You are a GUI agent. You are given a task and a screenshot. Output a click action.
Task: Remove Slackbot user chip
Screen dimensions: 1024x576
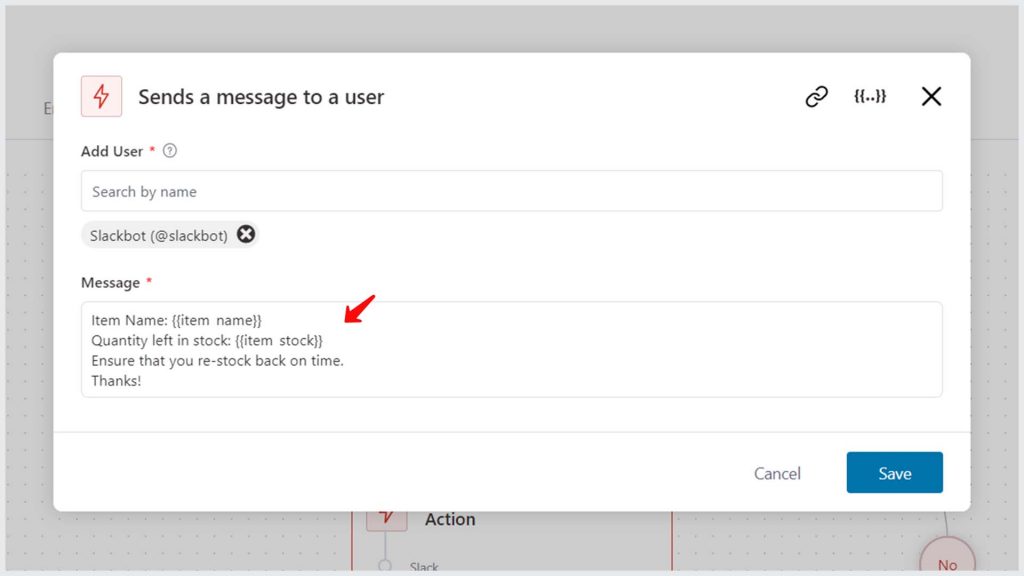[x=246, y=234]
